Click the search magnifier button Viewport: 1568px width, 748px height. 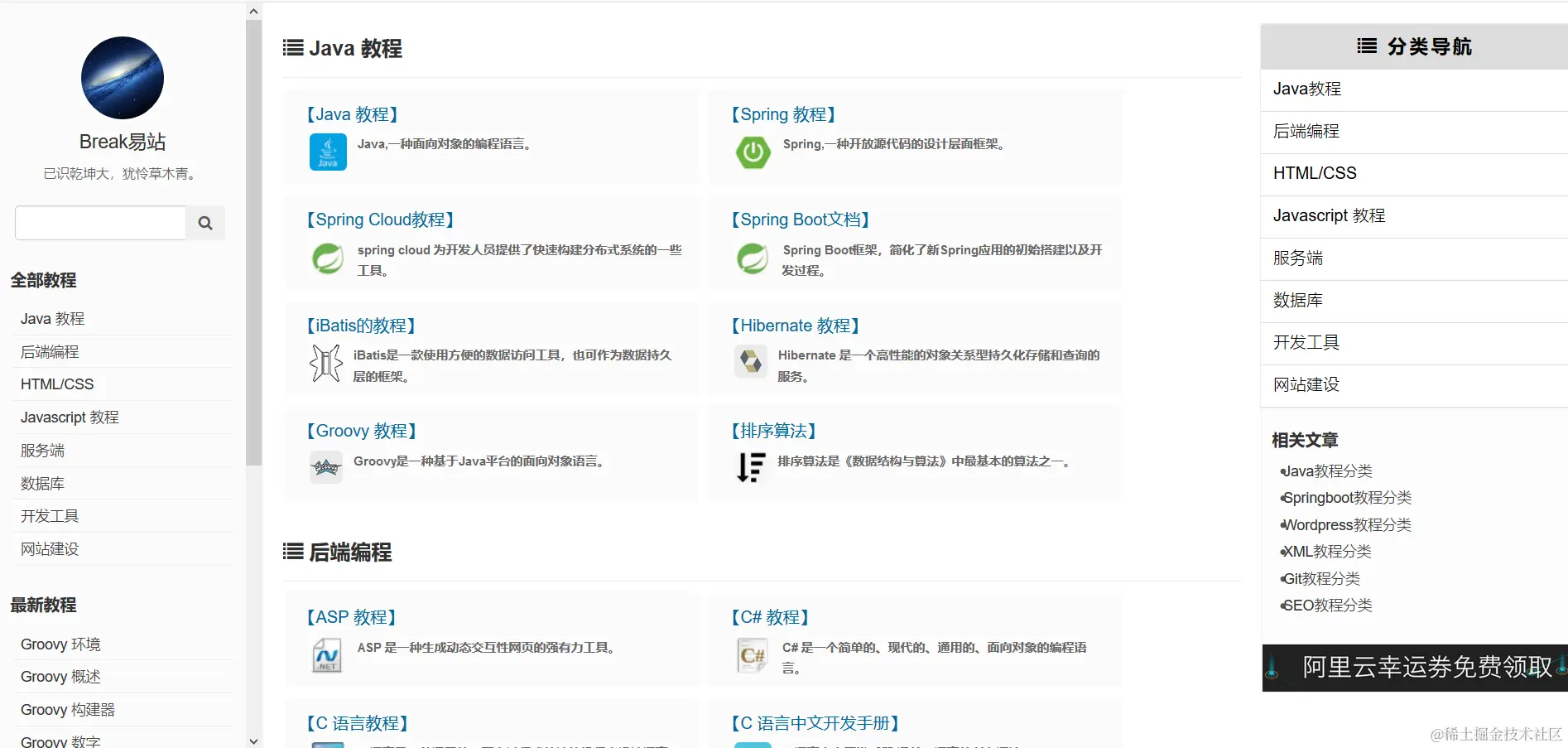pyautogui.click(x=205, y=223)
